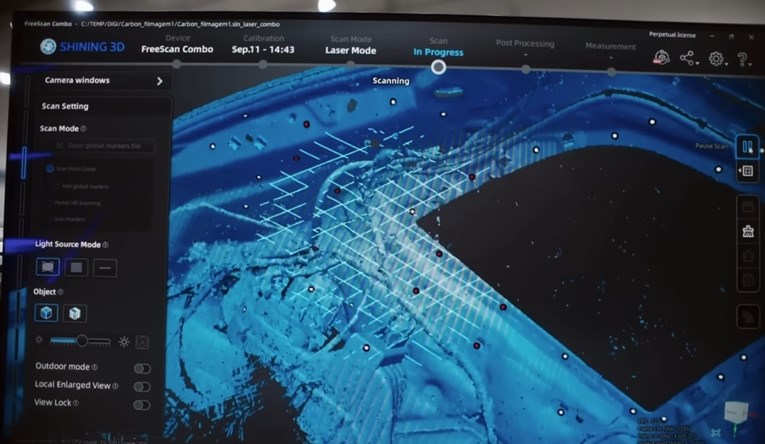This screenshot has height=444, width=765.
Task: Go to the Post Processing step
Action: pyautogui.click(x=525, y=48)
